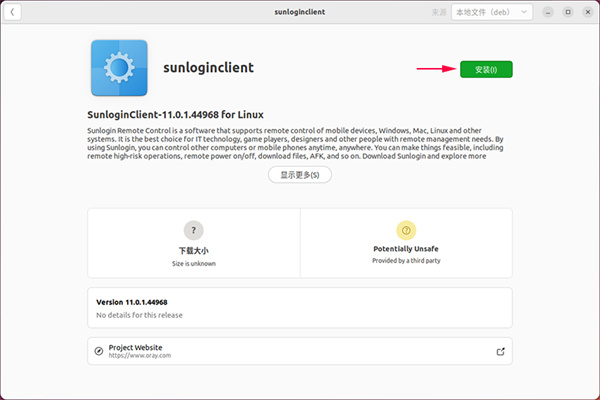This screenshot has width=600, height=400.
Task: Click the large sunloginclient app name
Action: pyautogui.click(x=209, y=67)
